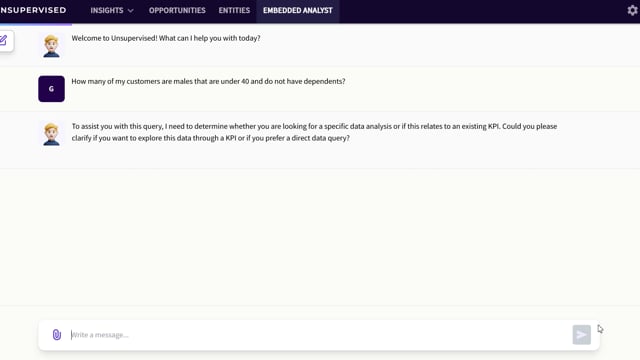Viewport: 640px width, 360px height.
Task: Click the white message box next to paperclip
Action: click(319, 335)
